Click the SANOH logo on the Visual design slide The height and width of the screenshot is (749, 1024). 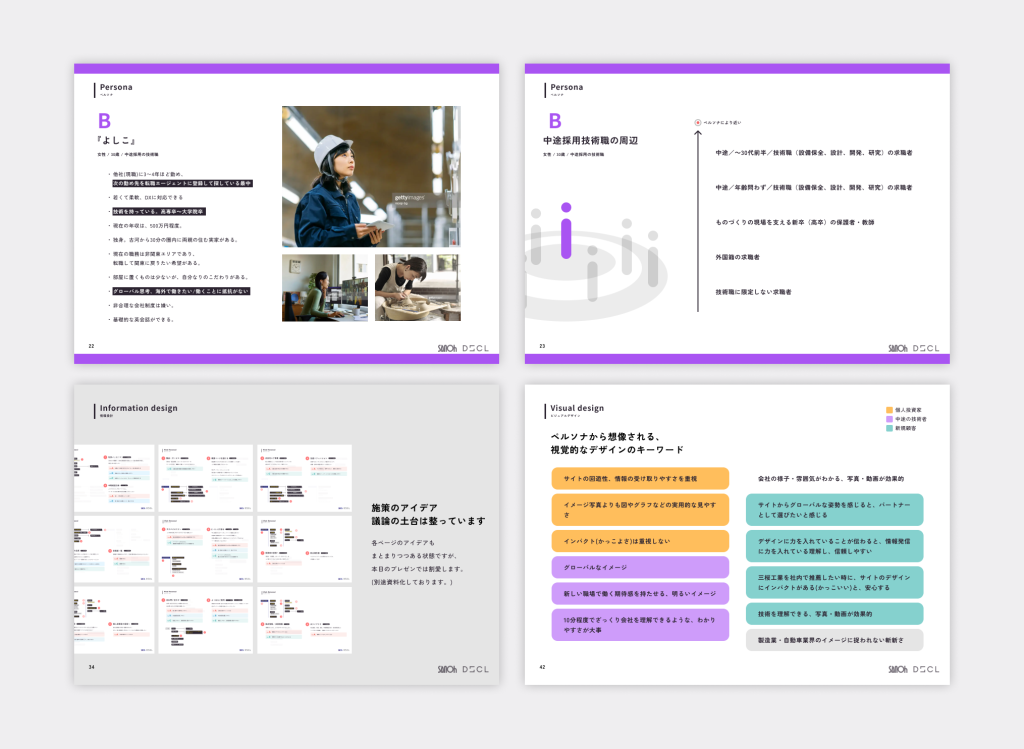[897, 668]
